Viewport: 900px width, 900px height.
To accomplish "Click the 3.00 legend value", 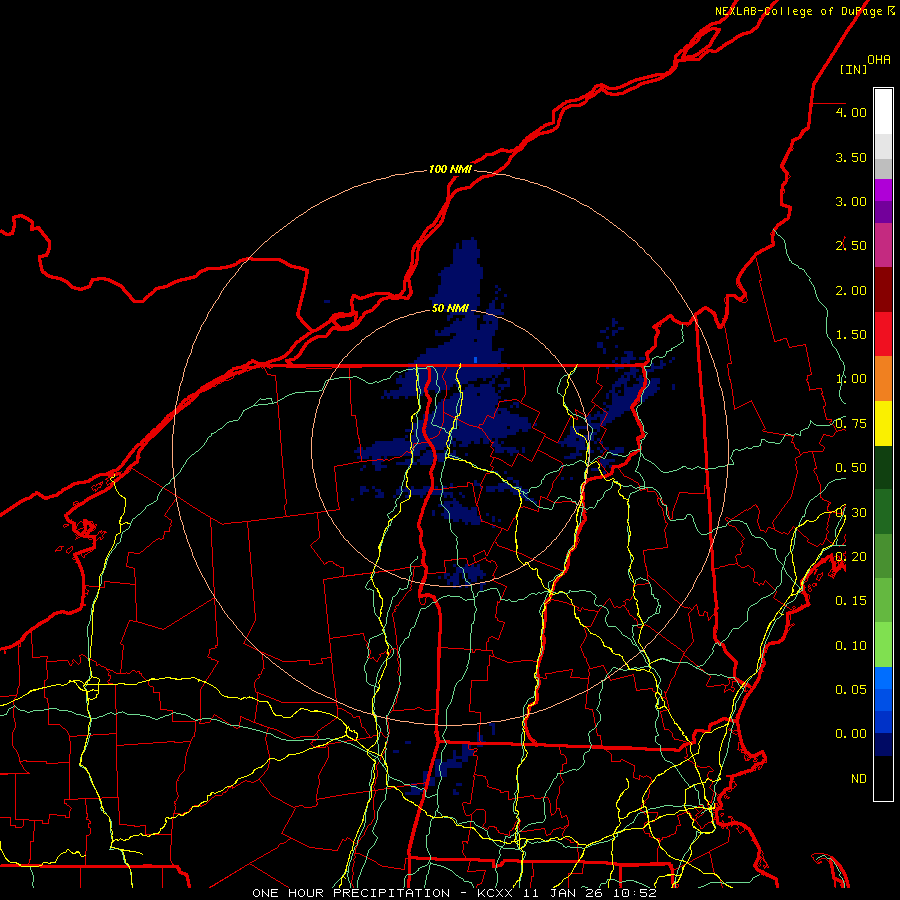I will point(851,201).
